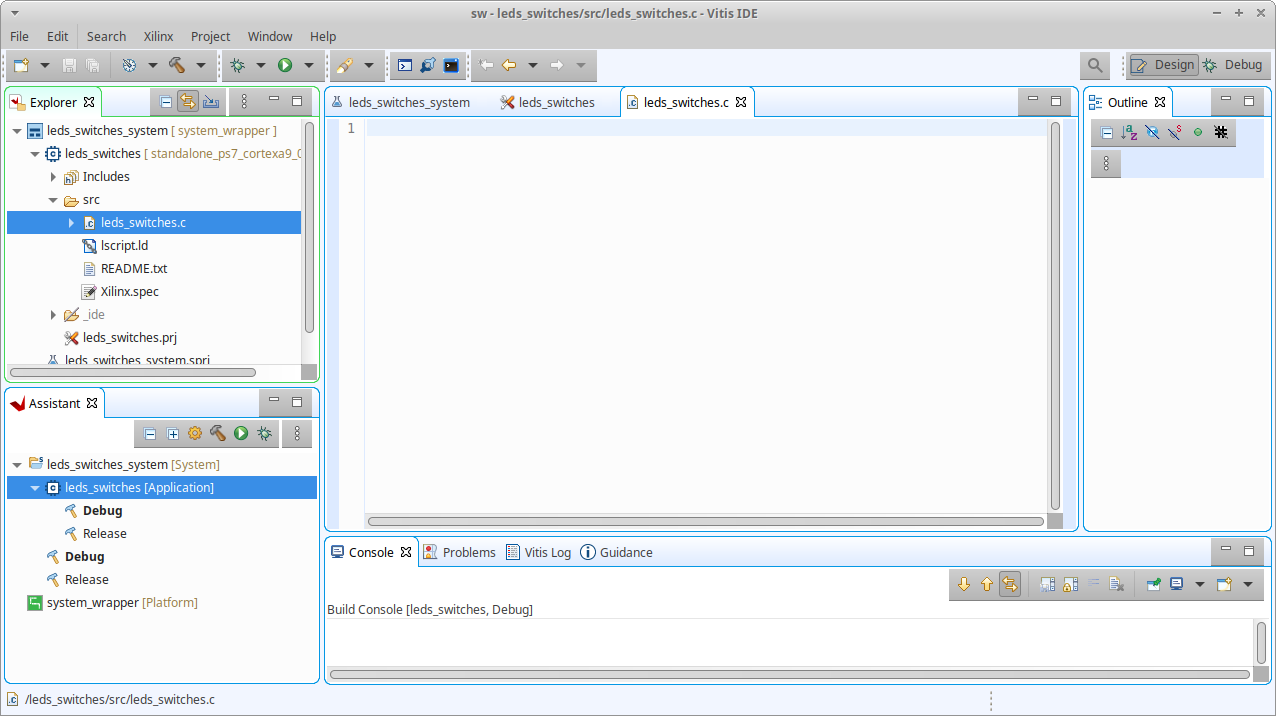The height and width of the screenshot is (716, 1276).
Task: Click the Sort alphabetically icon in Outline
Action: pyautogui.click(x=1129, y=133)
